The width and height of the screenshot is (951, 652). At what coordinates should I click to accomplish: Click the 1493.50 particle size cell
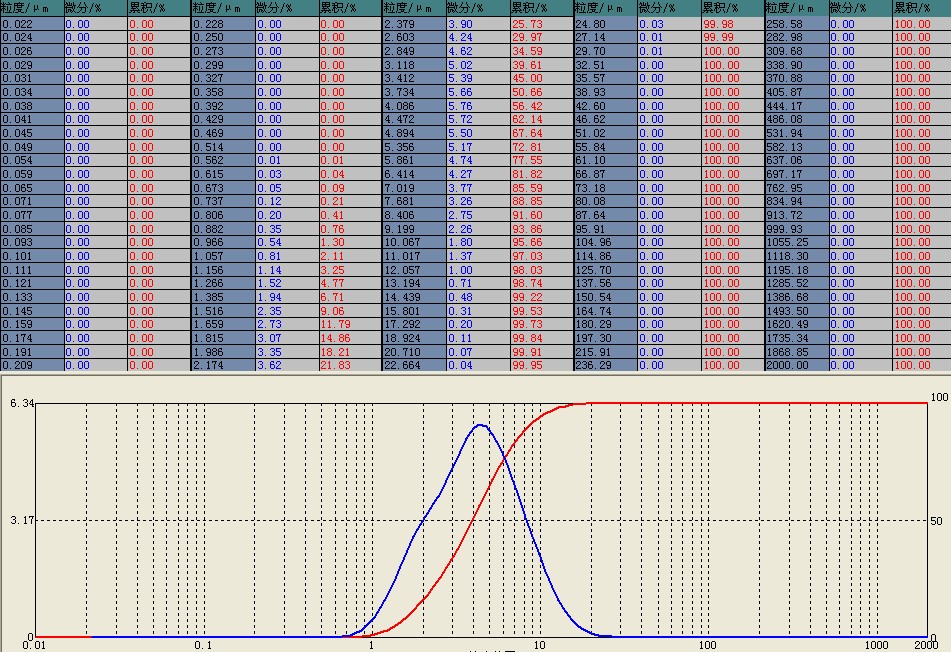(796, 311)
